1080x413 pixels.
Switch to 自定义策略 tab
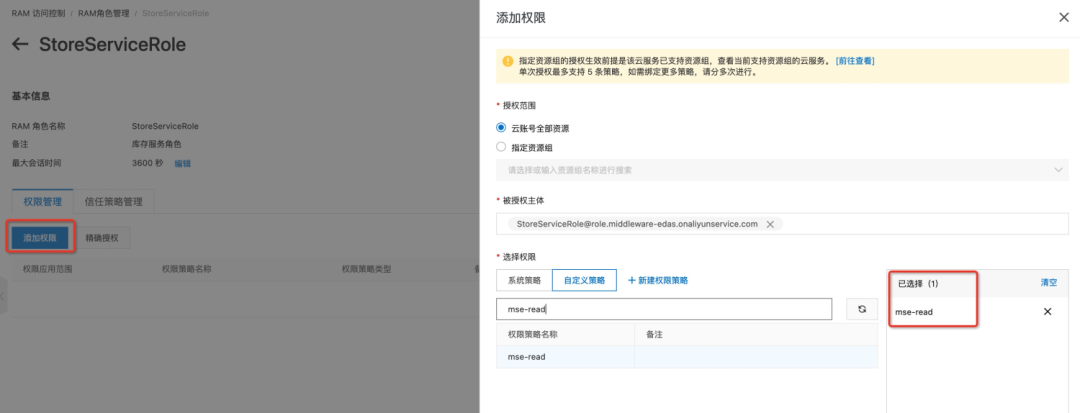click(584, 280)
